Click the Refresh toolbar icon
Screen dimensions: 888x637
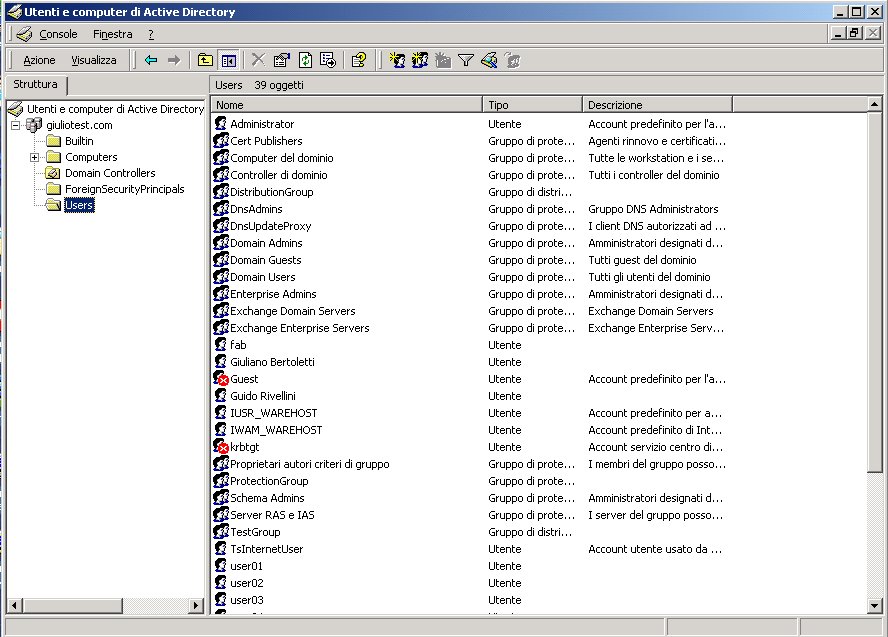pos(305,60)
